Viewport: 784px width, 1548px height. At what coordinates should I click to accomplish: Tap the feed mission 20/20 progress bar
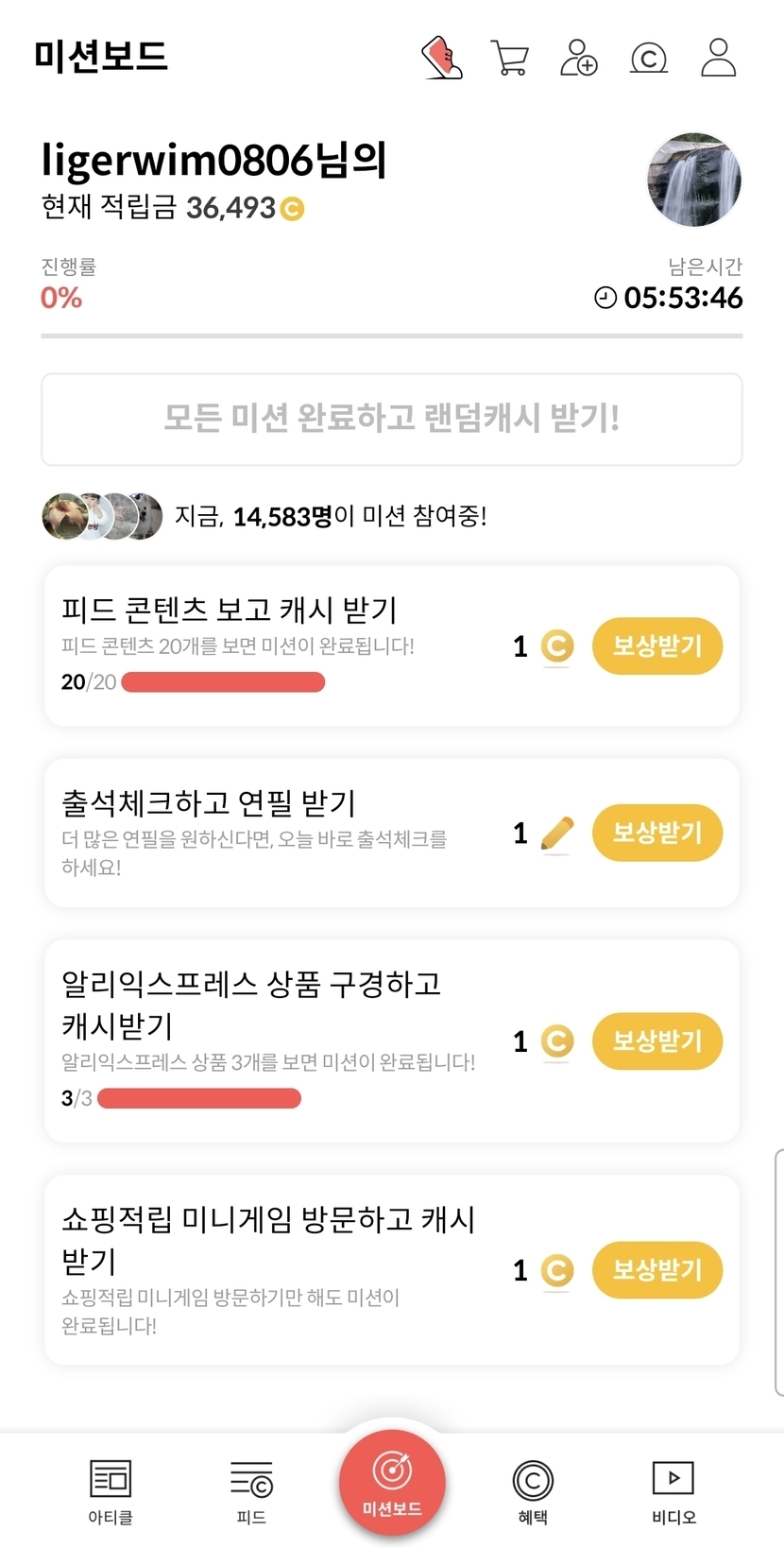223,682
